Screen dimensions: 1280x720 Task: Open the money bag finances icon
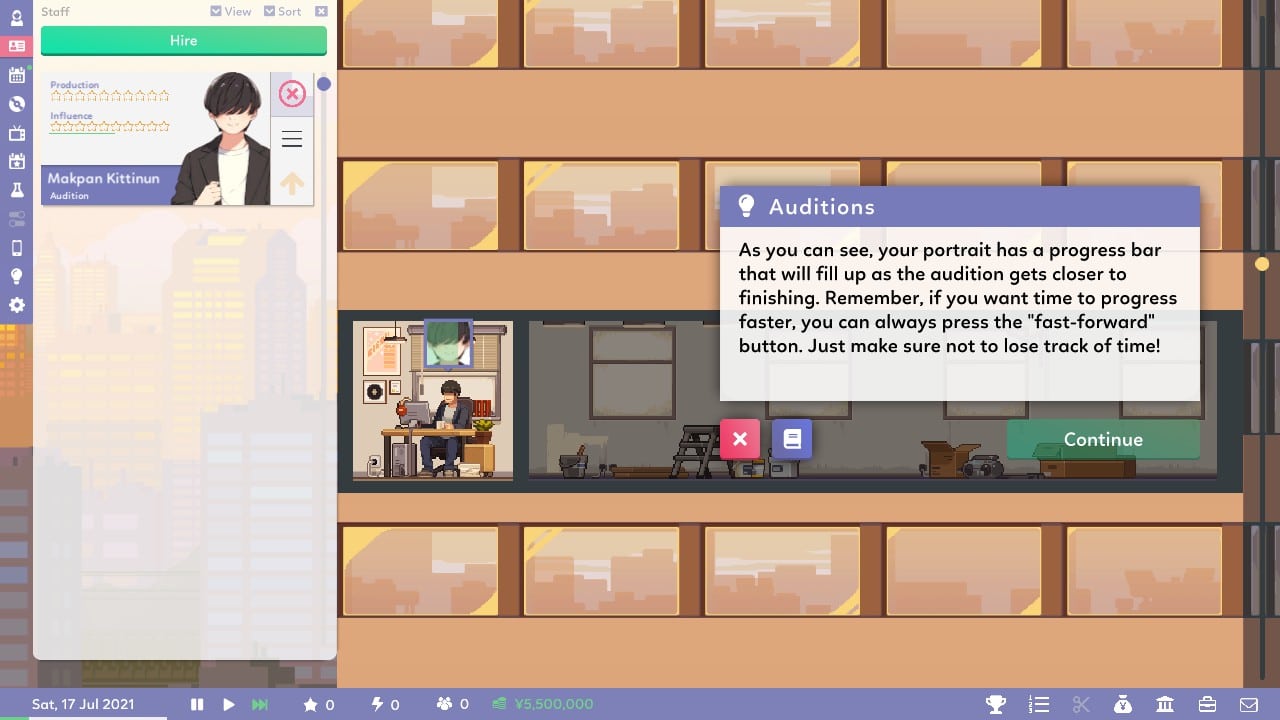pyautogui.click(x=1123, y=704)
